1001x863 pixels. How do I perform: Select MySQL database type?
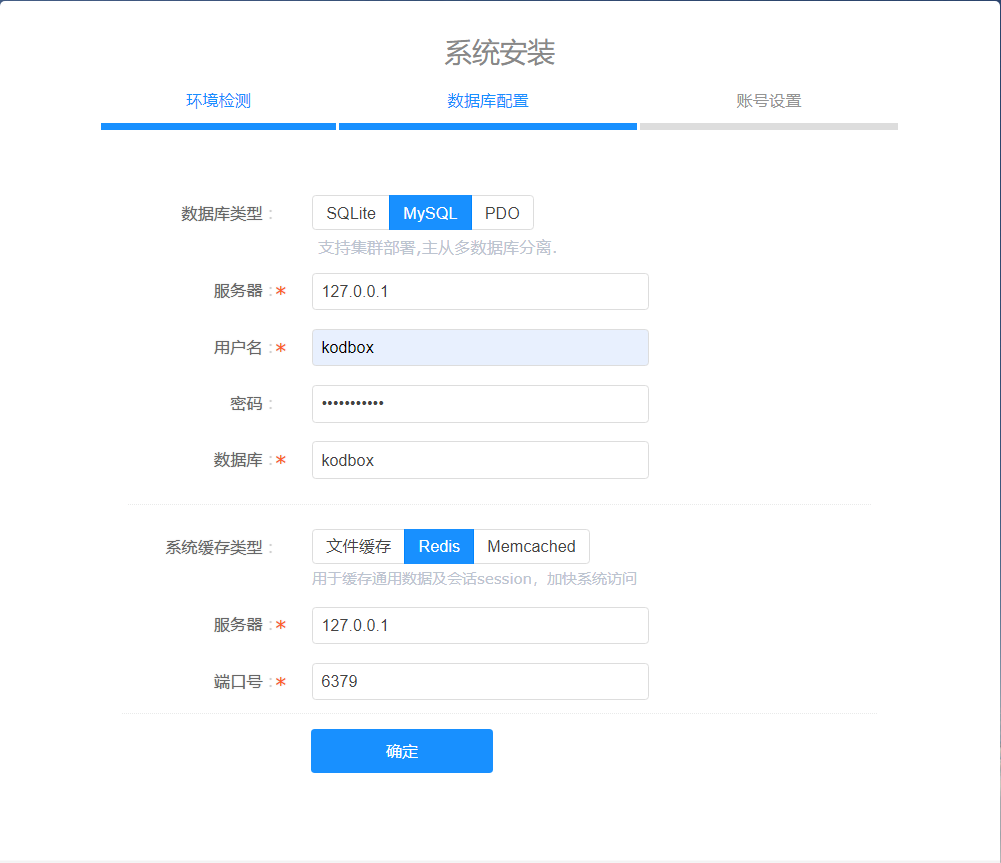click(430, 213)
